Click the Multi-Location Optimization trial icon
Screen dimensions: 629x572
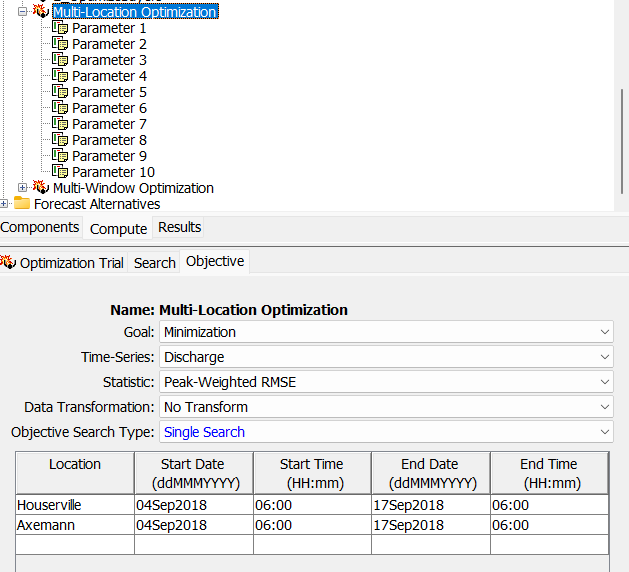click(x=41, y=11)
